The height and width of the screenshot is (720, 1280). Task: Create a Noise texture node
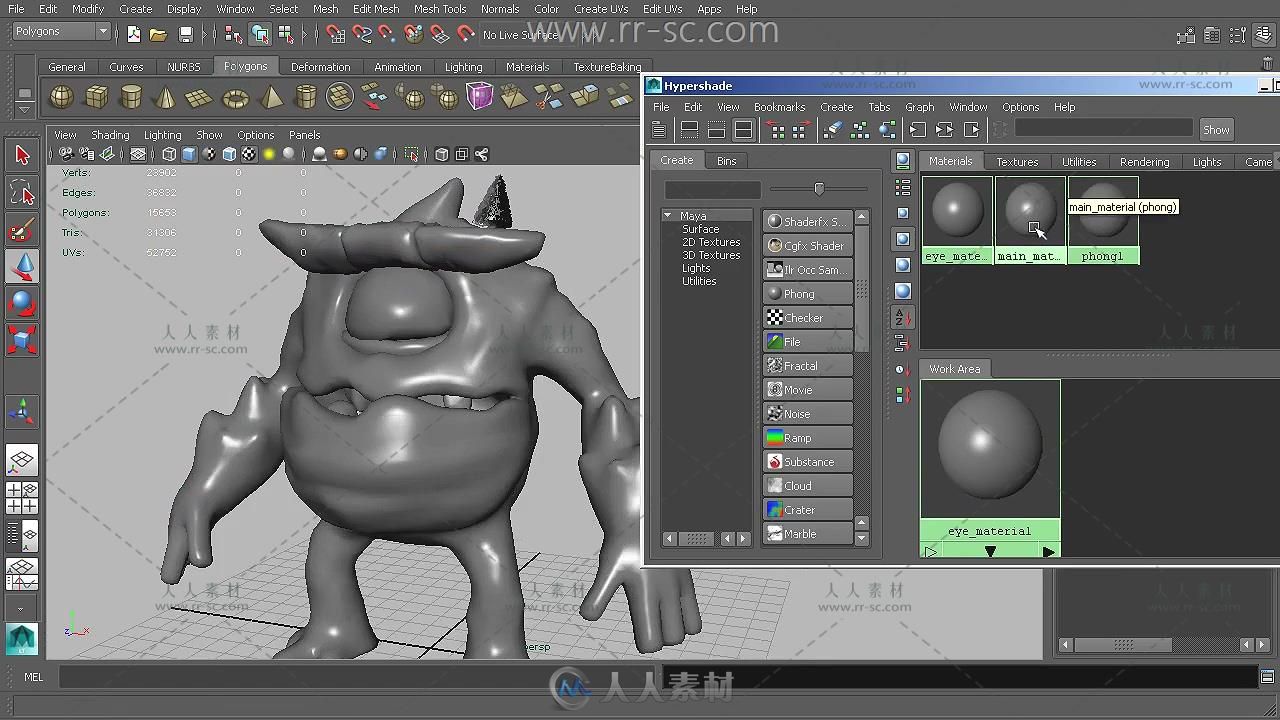808,414
